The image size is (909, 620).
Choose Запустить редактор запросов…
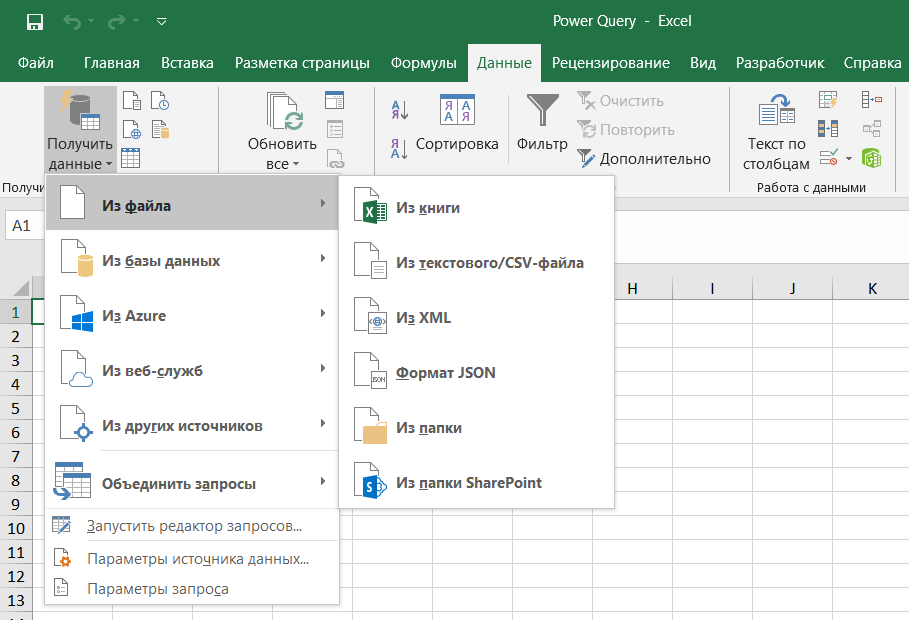coord(192,525)
